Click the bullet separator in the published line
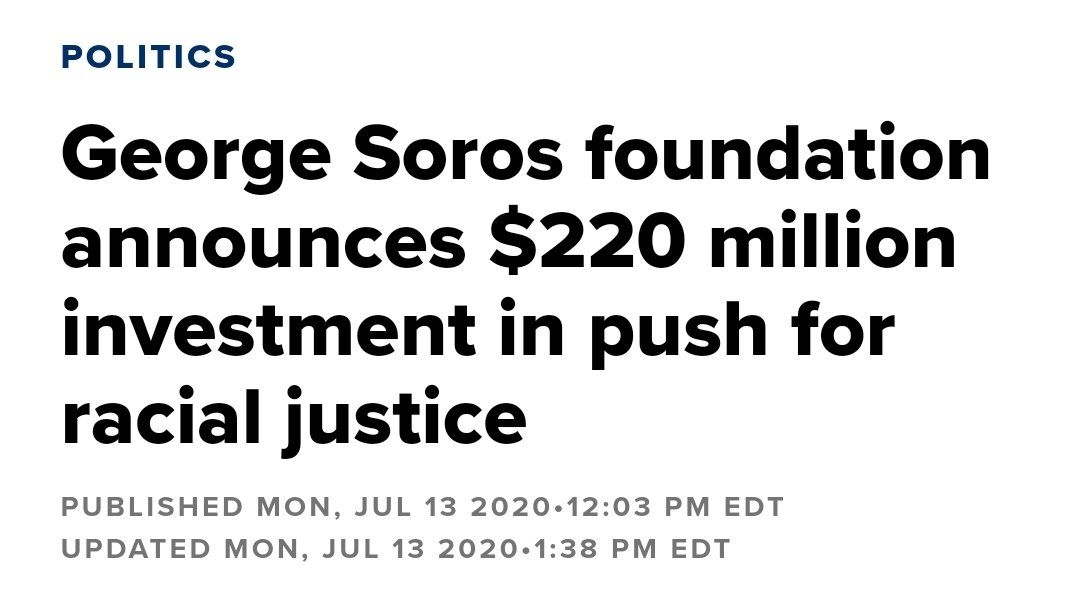Screen dimensions: 1079x614 point(558,506)
